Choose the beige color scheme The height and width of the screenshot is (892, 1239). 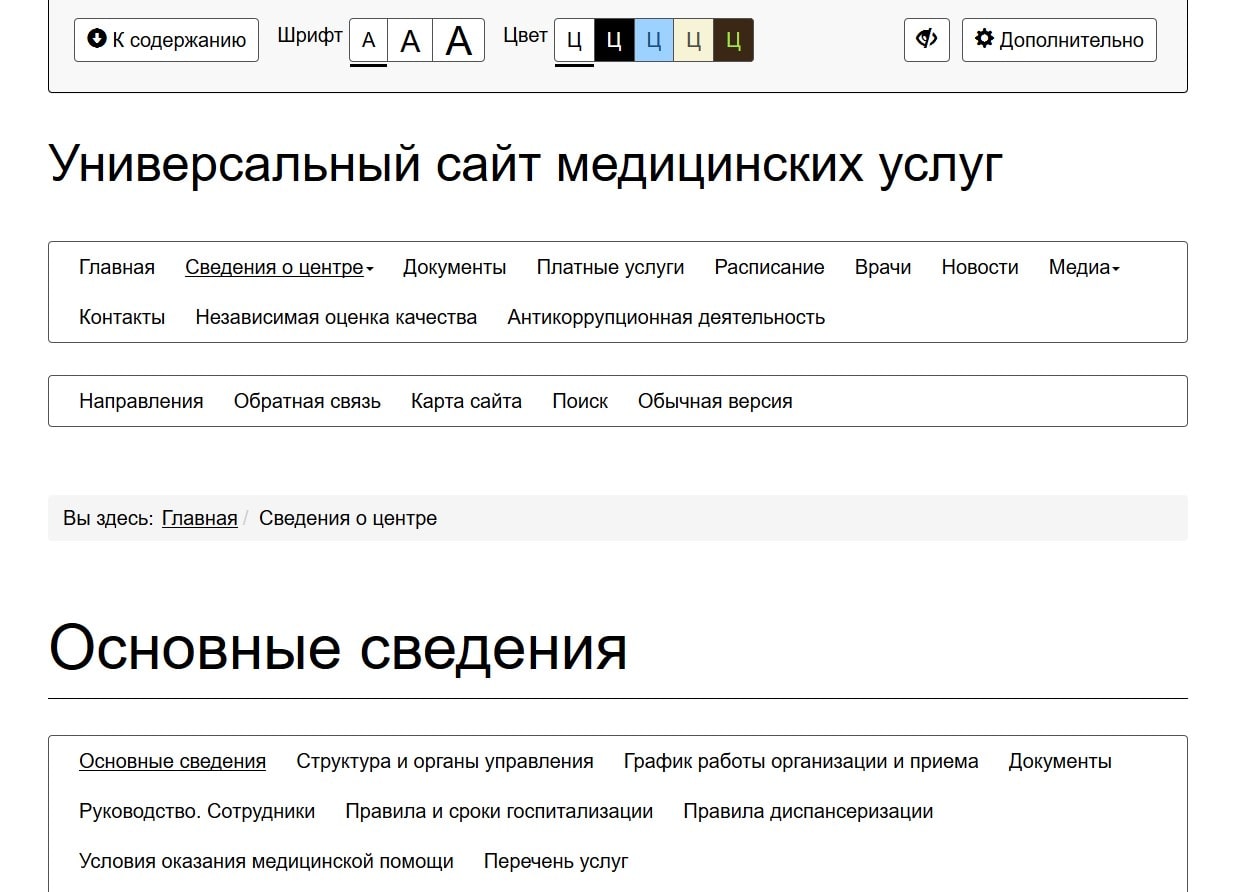(693, 41)
